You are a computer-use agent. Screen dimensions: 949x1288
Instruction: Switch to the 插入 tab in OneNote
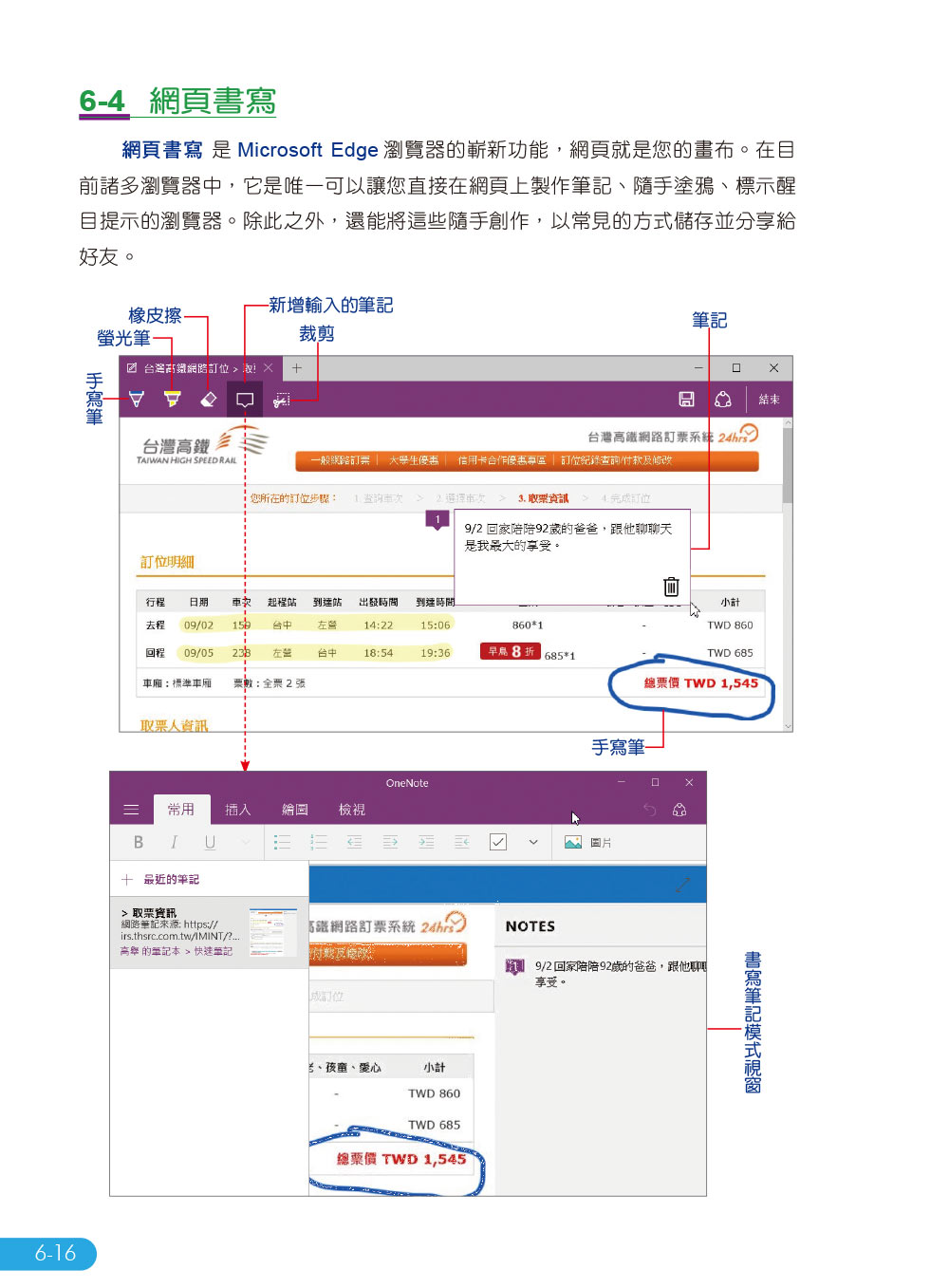(238, 810)
